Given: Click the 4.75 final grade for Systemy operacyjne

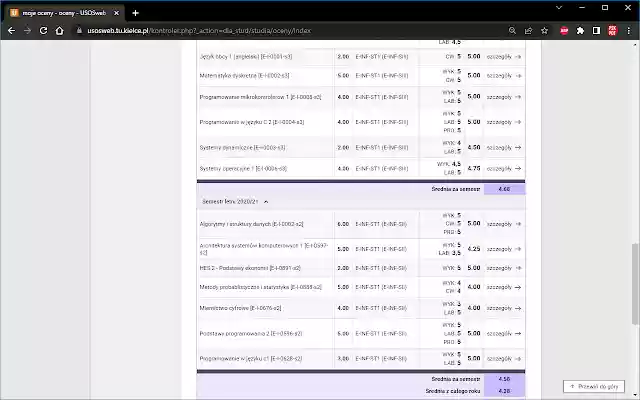Looking at the screenshot, I should tap(473, 168).
